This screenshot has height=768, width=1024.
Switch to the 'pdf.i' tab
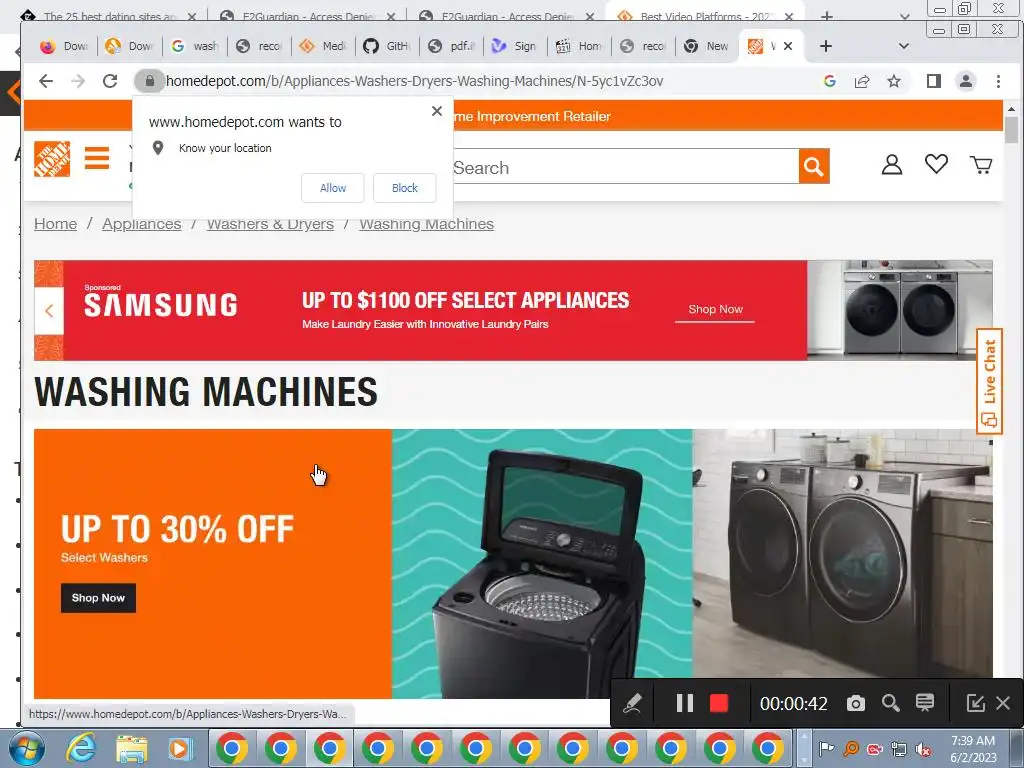[451, 46]
